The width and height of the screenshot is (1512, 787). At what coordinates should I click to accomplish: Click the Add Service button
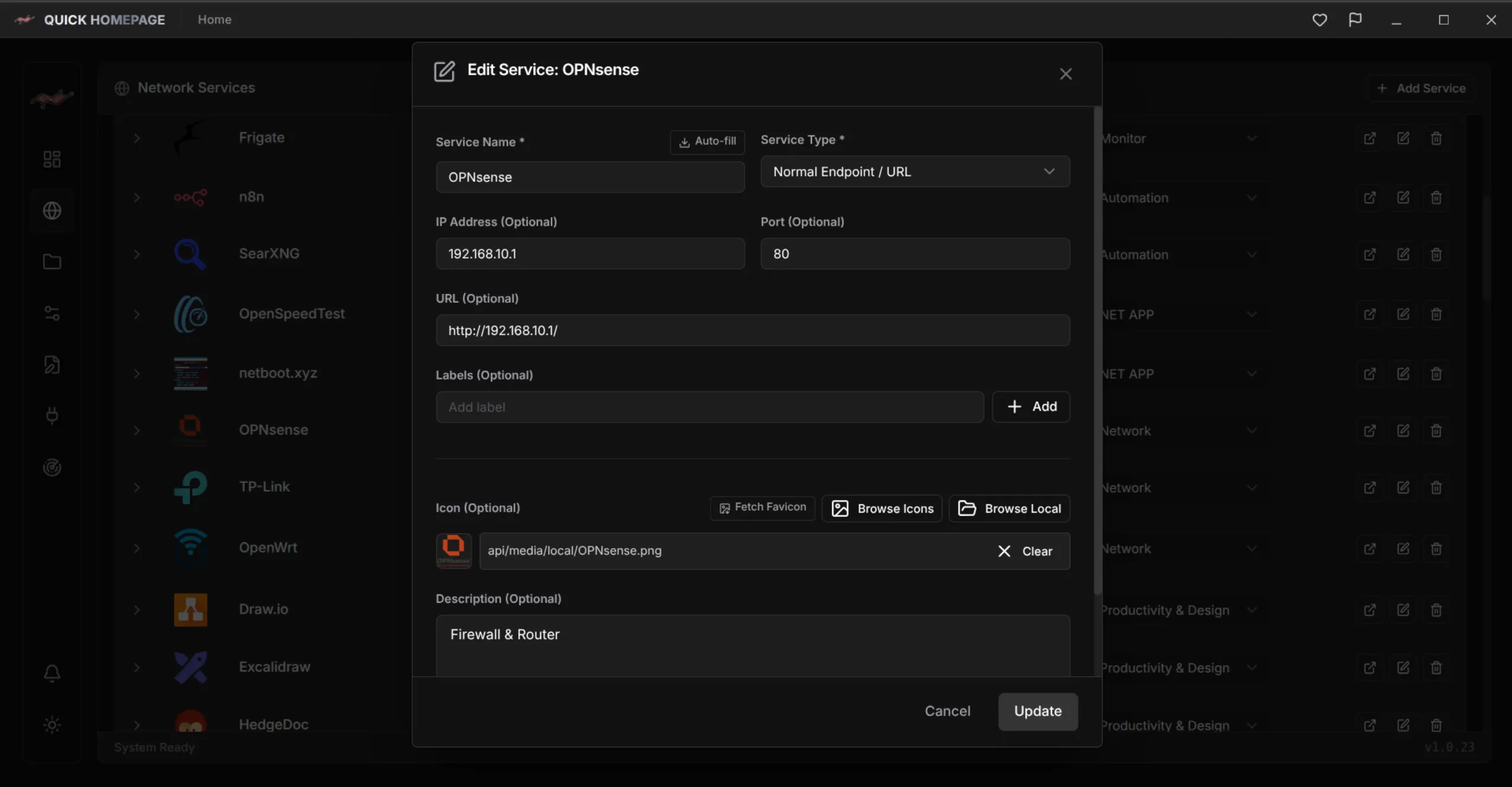click(x=1421, y=88)
